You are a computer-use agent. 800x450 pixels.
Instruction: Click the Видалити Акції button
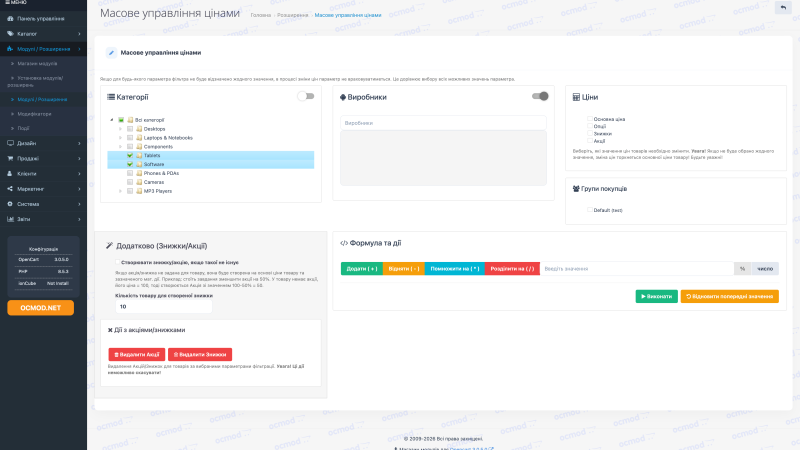137,355
